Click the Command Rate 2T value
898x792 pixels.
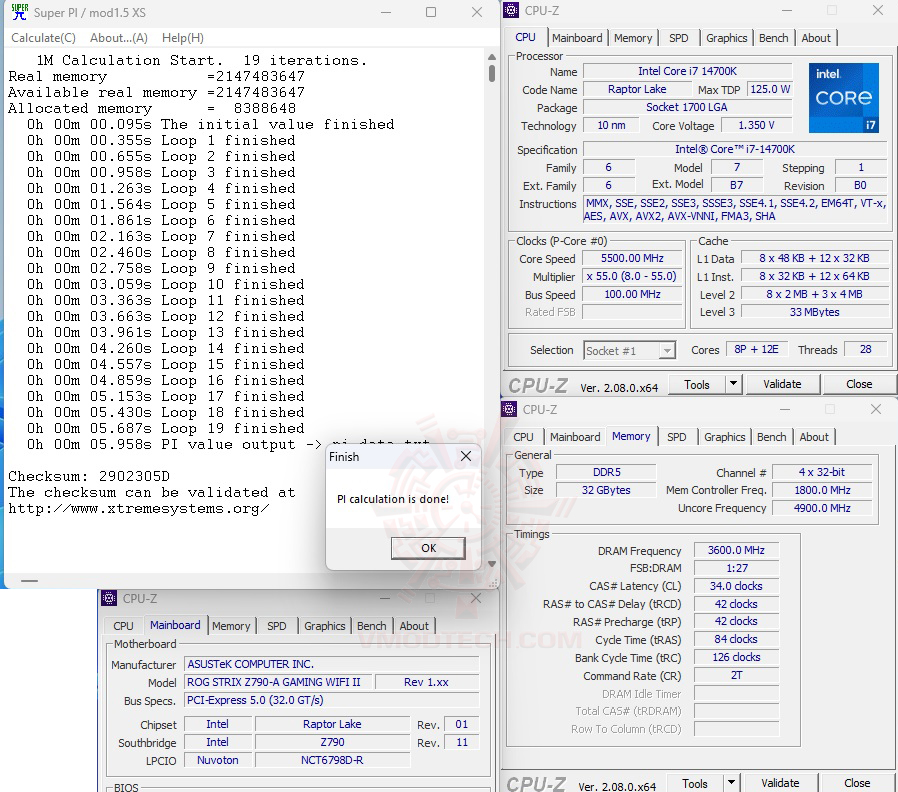pyautogui.click(x=736, y=675)
